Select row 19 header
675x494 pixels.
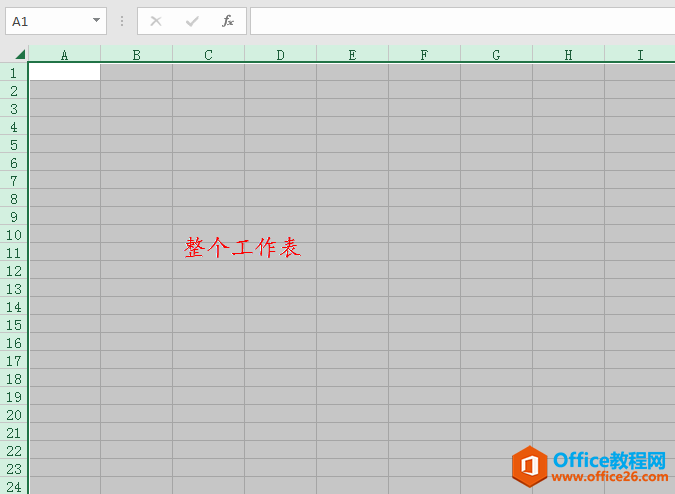(14, 397)
